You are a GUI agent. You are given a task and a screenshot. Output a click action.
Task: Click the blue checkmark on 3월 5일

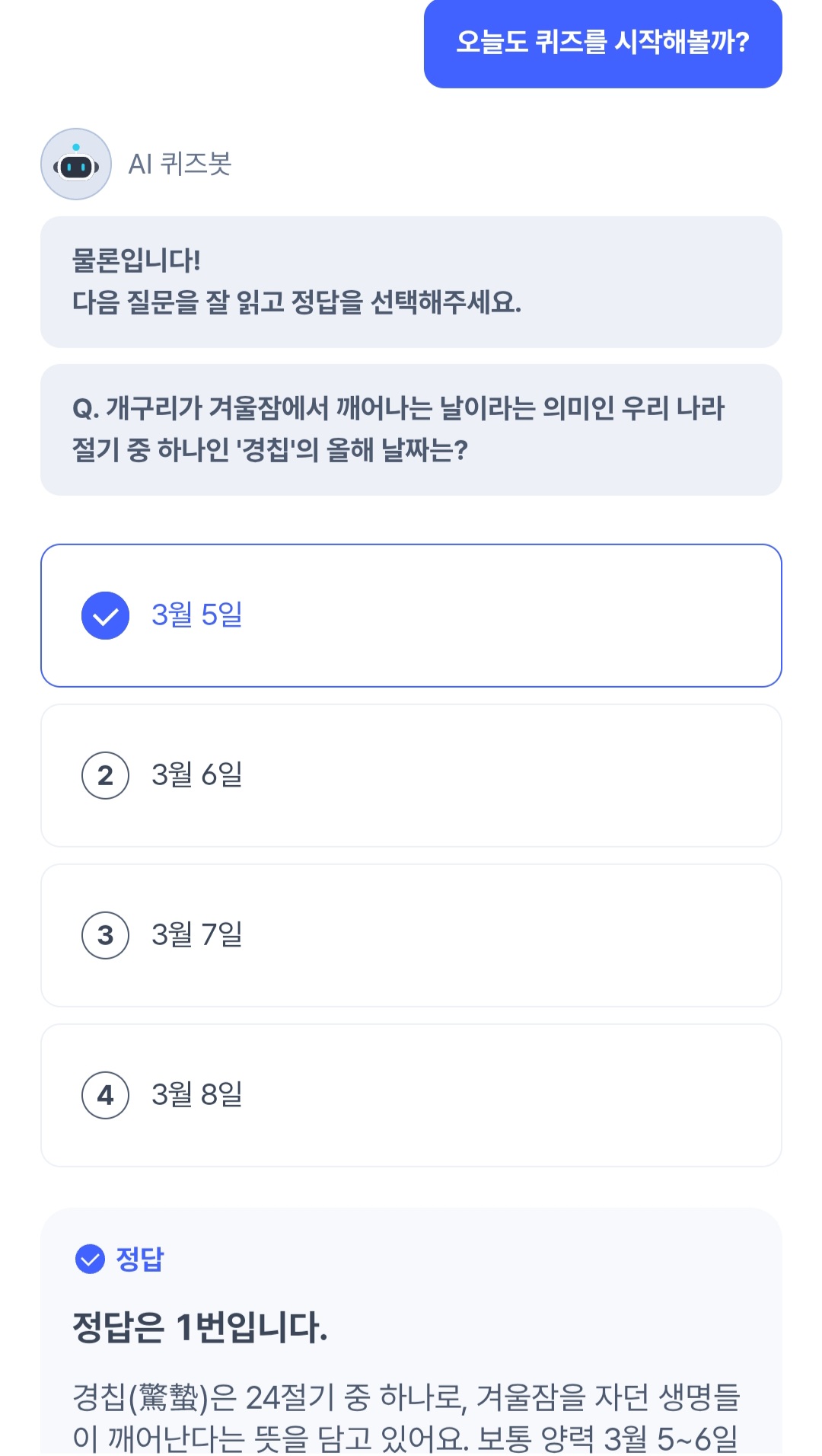pyautogui.click(x=105, y=615)
